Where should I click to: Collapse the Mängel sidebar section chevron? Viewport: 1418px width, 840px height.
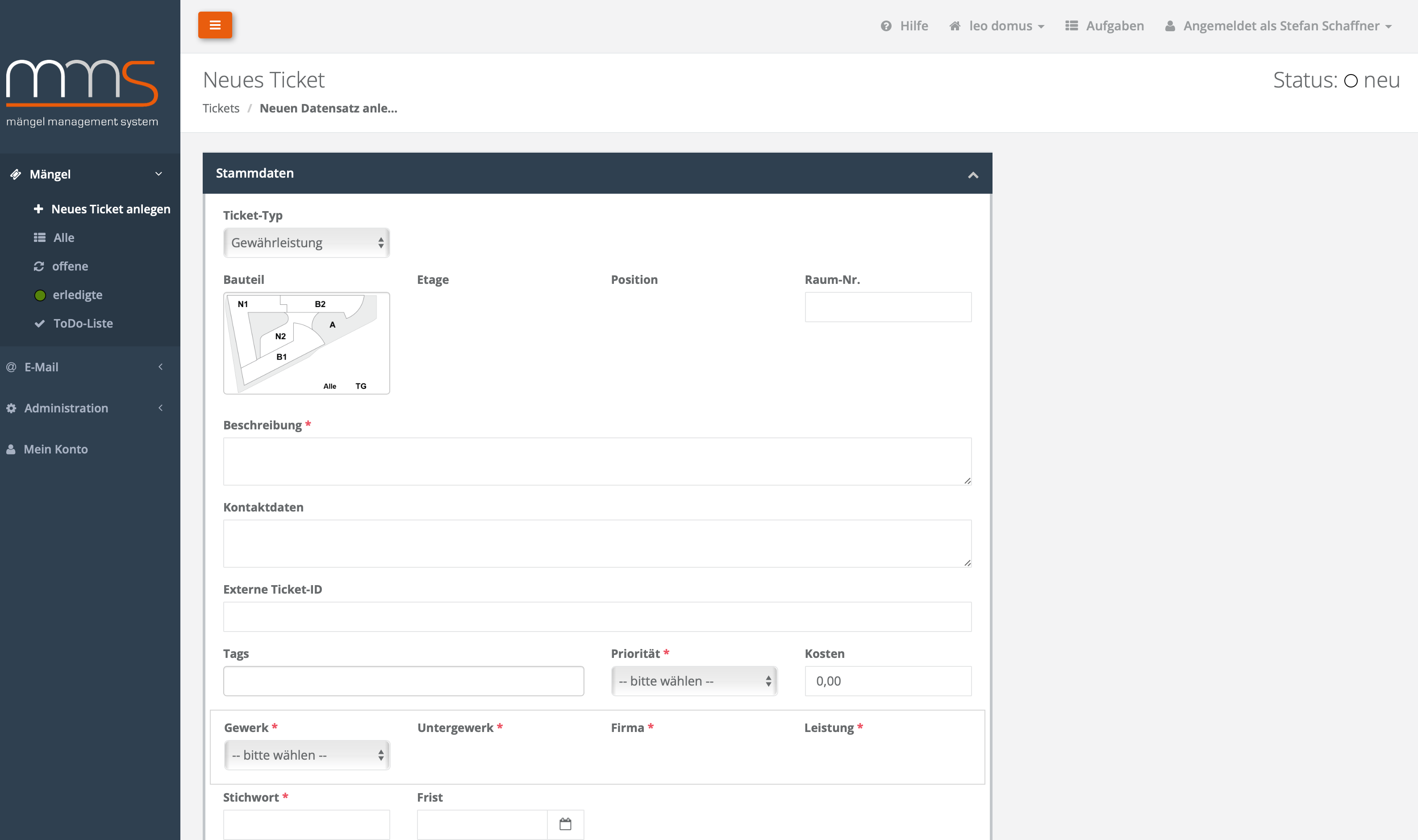[x=158, y=174]
